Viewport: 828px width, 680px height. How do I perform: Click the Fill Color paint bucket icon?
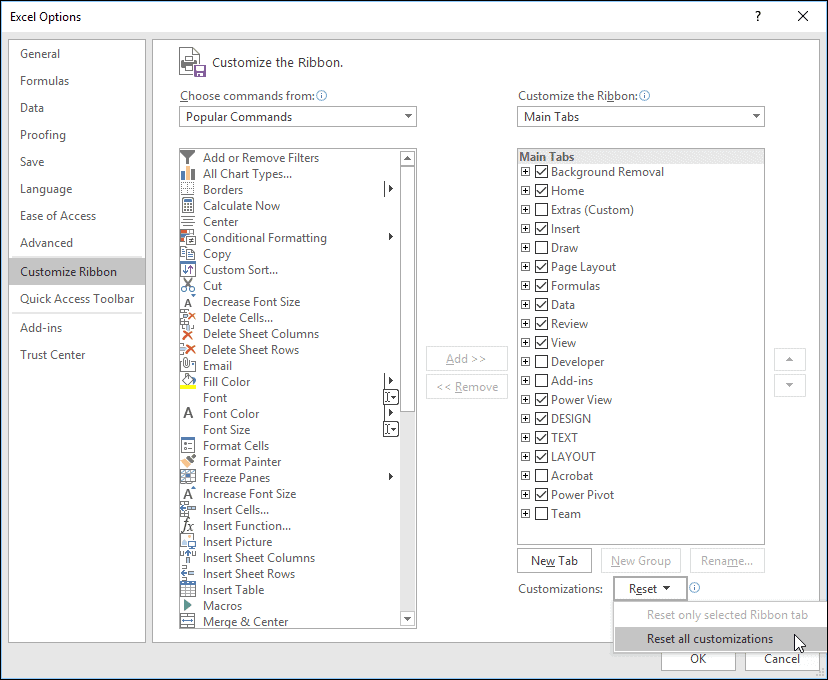pyautogui.click(x=187, y=380)
